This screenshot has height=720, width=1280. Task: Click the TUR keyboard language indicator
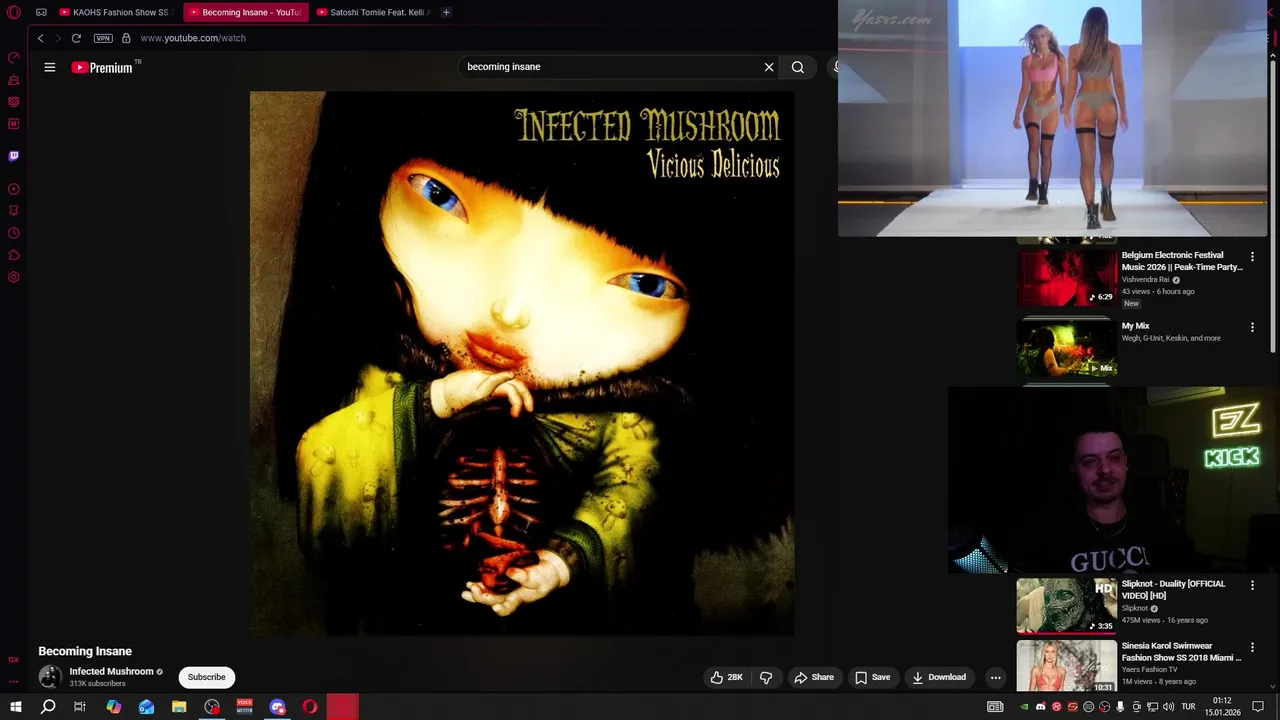point(1188,707)
